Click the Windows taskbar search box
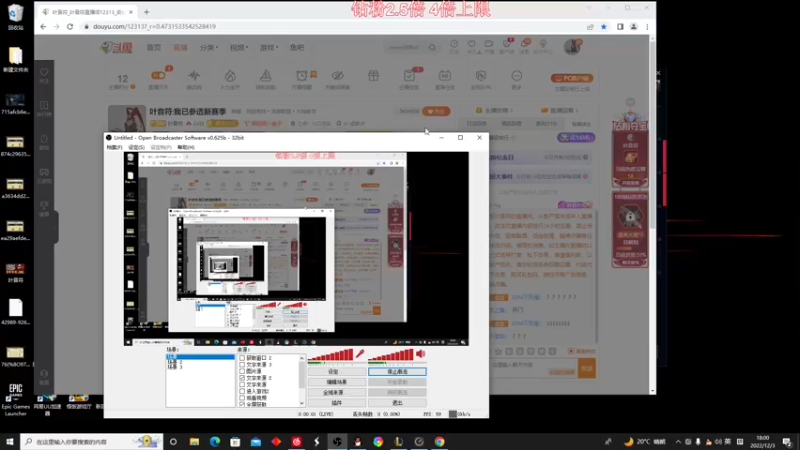The width and height of the screenshot is (800, 450). (92, 442)
